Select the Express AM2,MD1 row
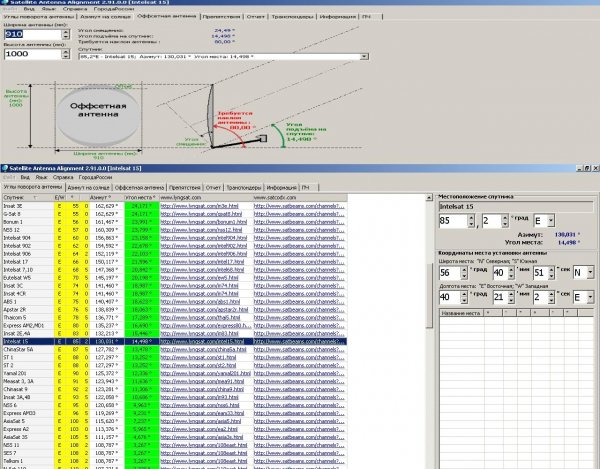 click(x=174, y=326)
